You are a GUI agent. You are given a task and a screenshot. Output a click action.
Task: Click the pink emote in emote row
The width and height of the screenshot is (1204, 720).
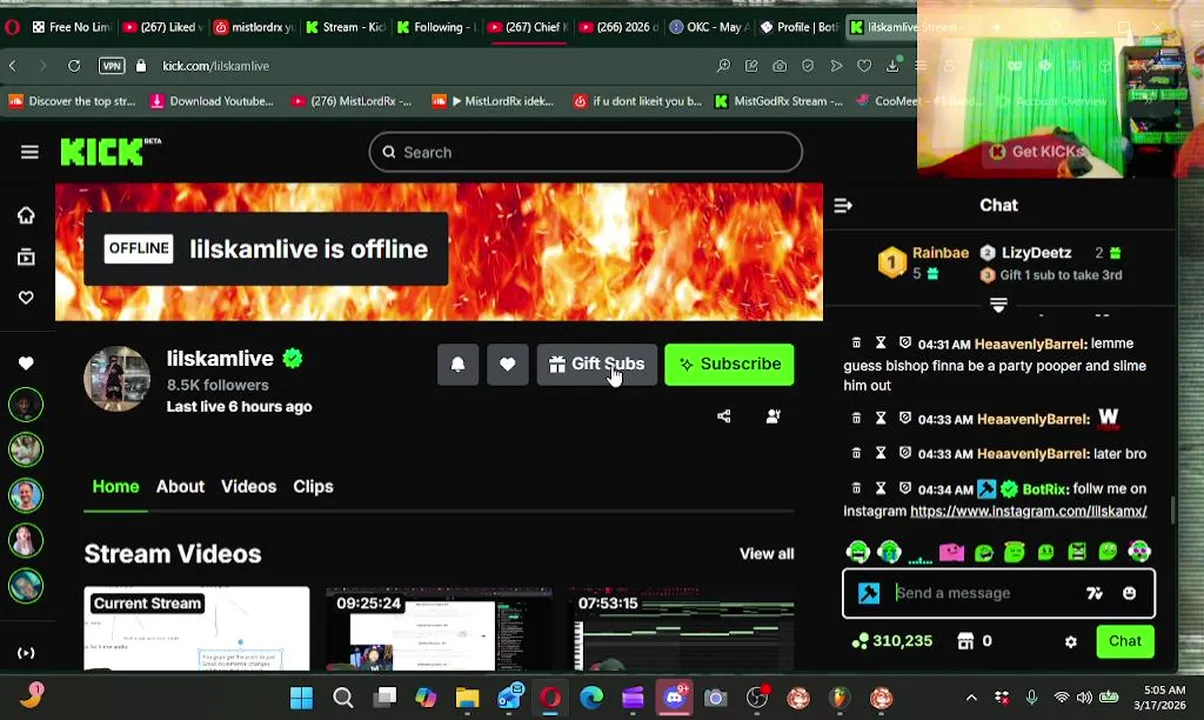pyautogui.click(x=951, y=552)
